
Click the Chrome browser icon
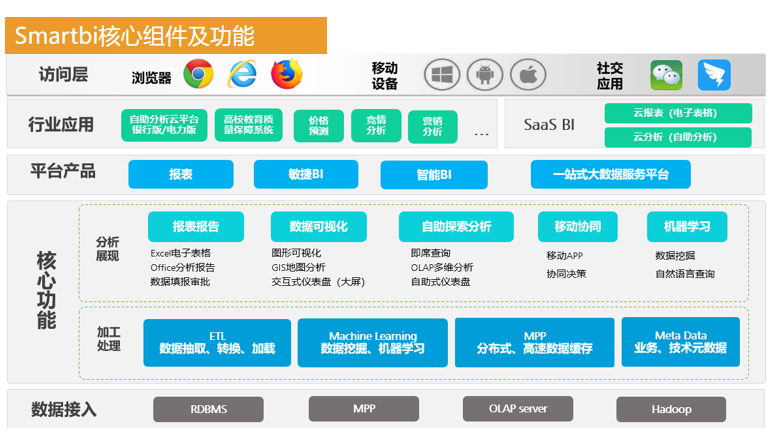point(198,74)
